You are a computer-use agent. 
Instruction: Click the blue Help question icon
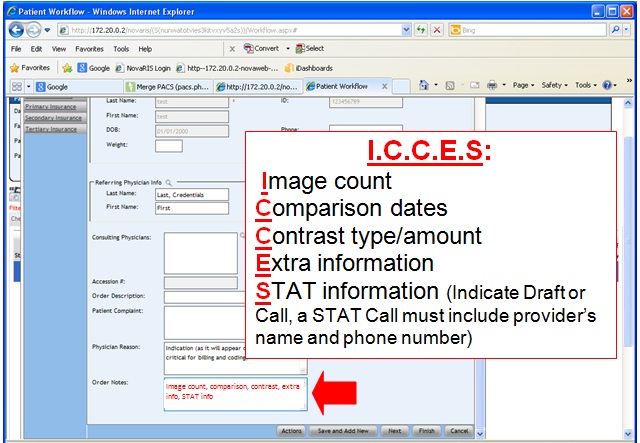(607, 85)
